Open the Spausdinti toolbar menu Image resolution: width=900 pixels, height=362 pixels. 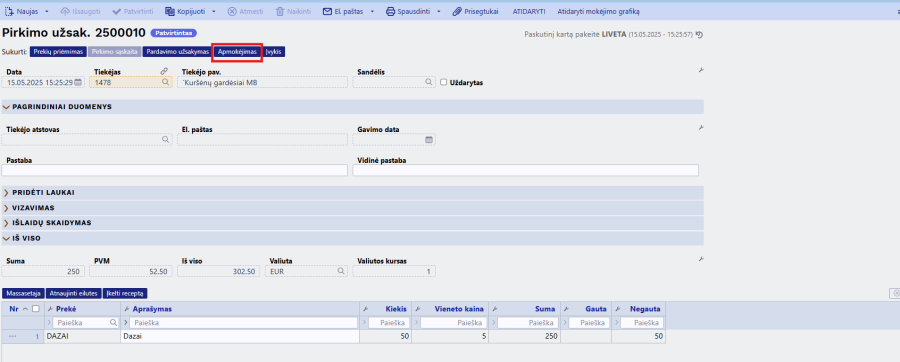tap(413, 11)
